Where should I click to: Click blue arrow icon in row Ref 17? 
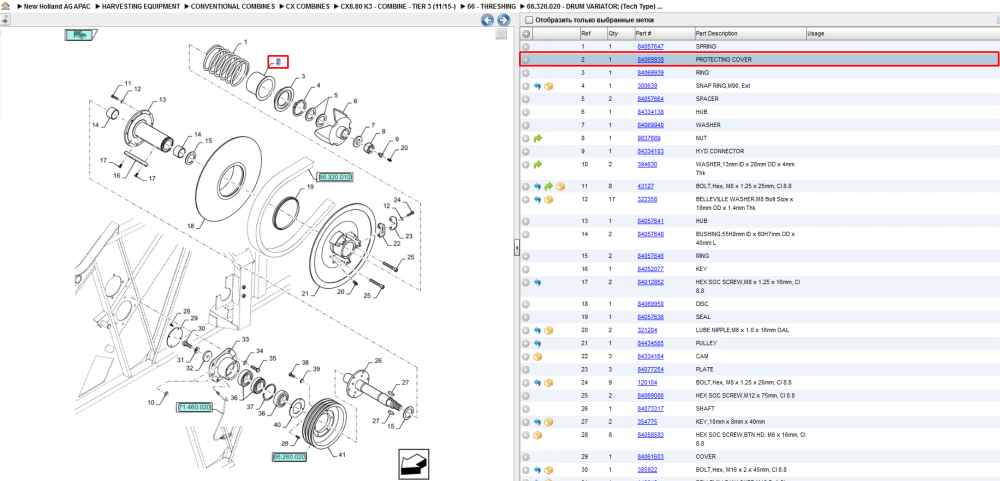538,283
